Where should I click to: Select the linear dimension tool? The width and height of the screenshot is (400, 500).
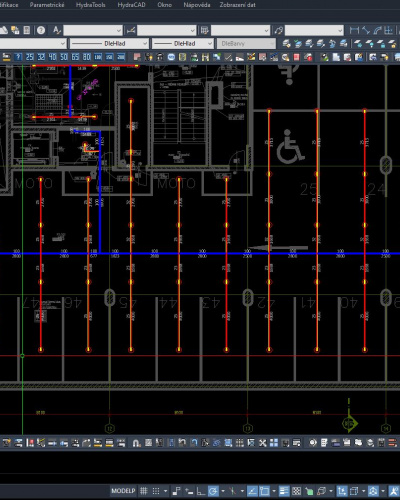point(354,30)
